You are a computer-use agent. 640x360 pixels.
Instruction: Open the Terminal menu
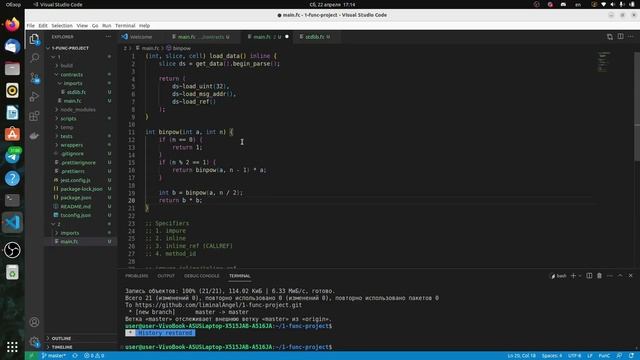coord(125,25)
